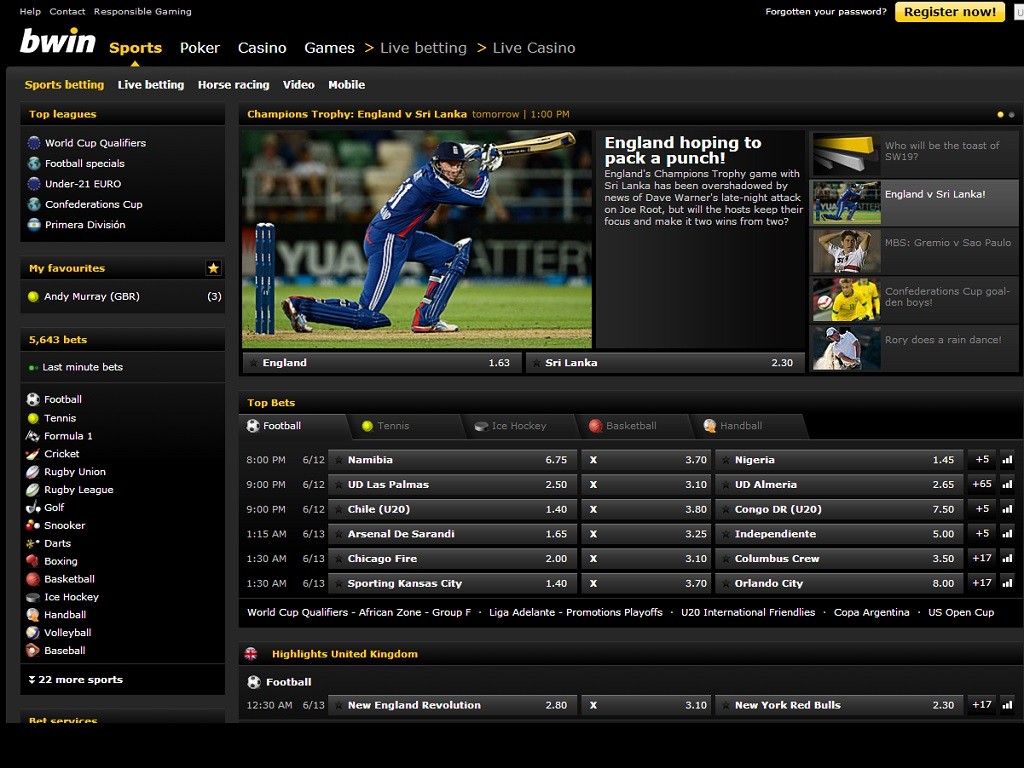Select the Basketball icon in sidebar

click(x=33, y=579)
